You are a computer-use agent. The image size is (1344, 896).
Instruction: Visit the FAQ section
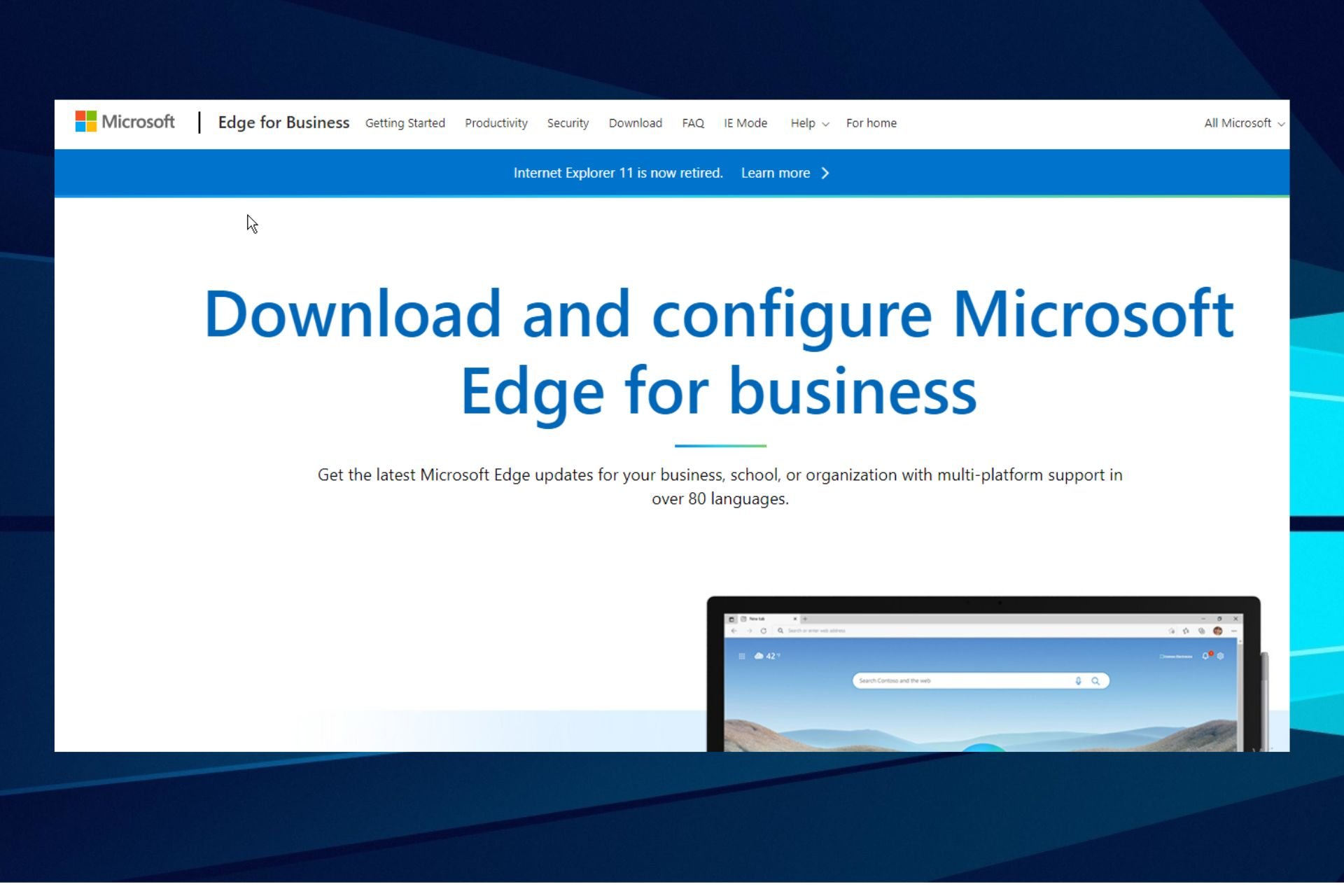[x=693, y=123]
